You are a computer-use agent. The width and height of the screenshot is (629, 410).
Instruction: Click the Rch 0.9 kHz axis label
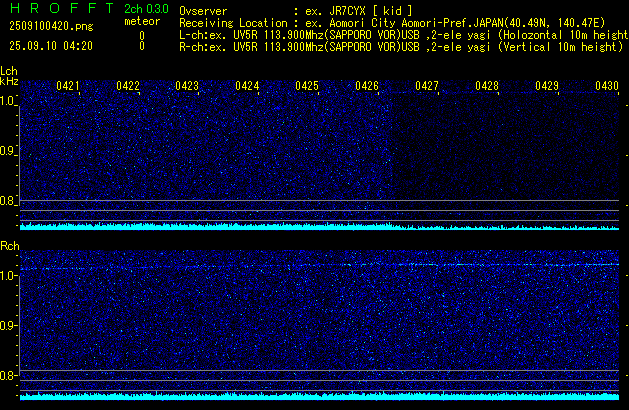7,325
